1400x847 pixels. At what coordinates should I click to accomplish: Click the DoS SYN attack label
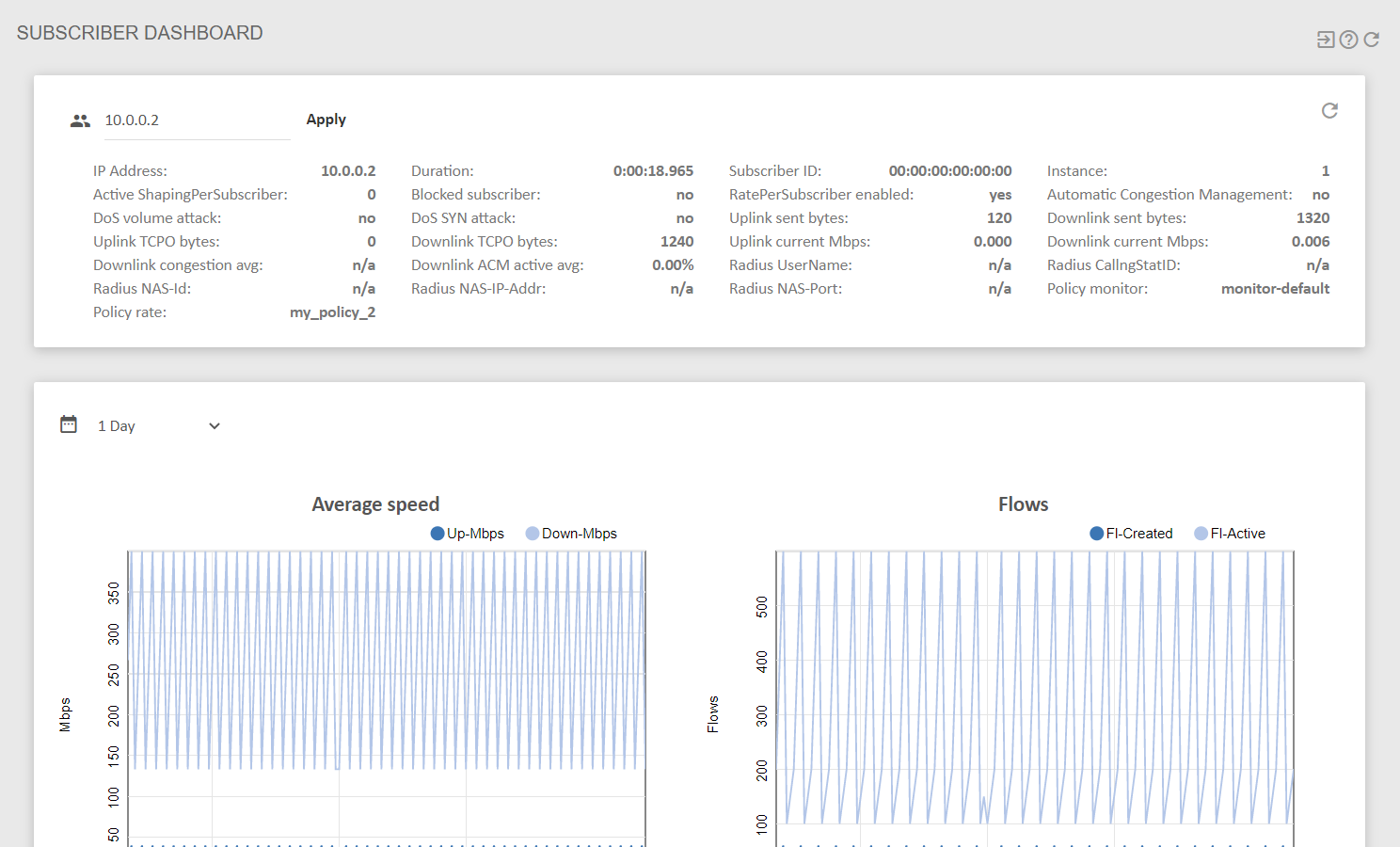[463, 218]
